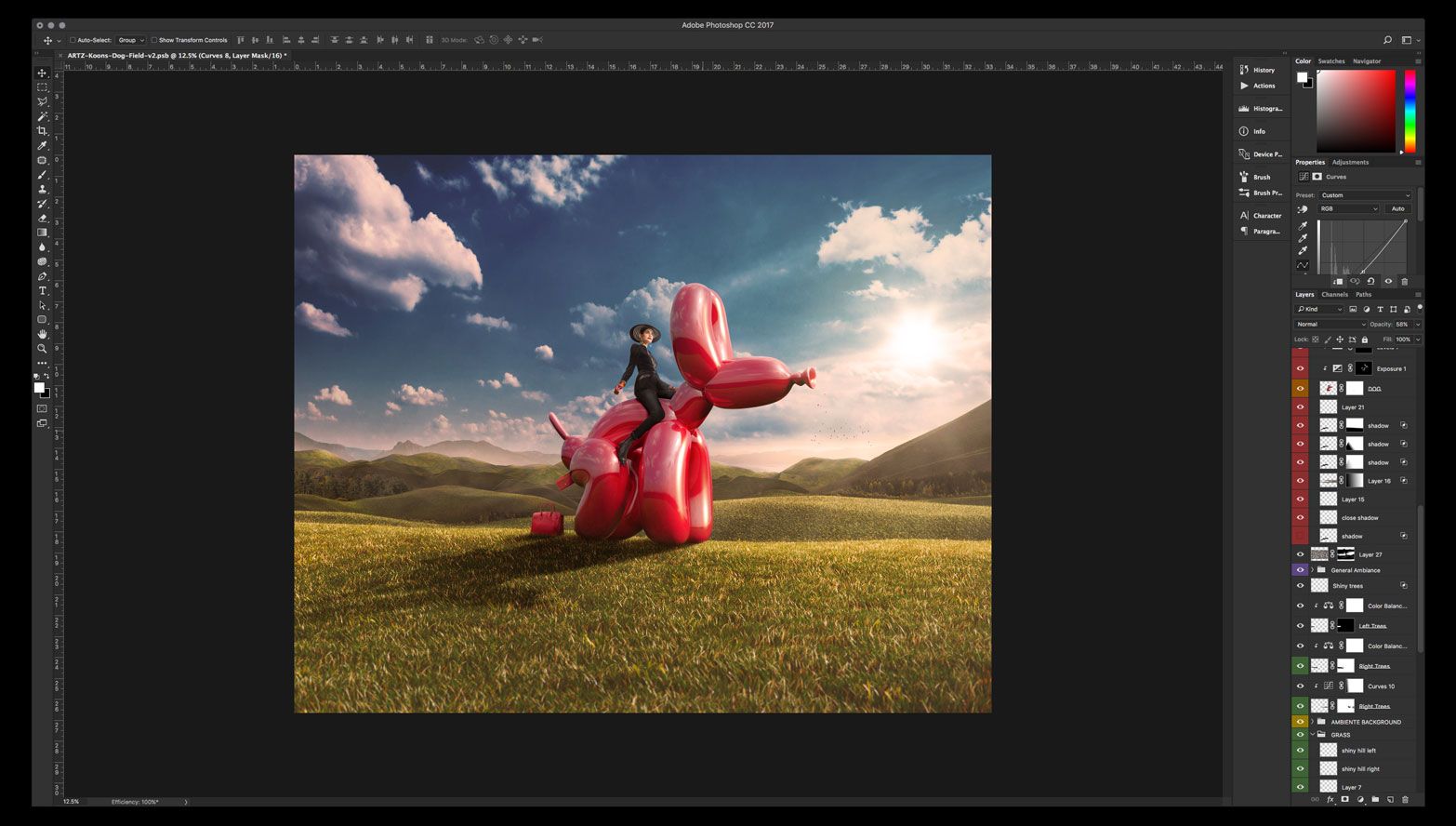The image size is (1456, 826).
Task: Open the Swatches tab
Action: click(x=1331, y=61)
